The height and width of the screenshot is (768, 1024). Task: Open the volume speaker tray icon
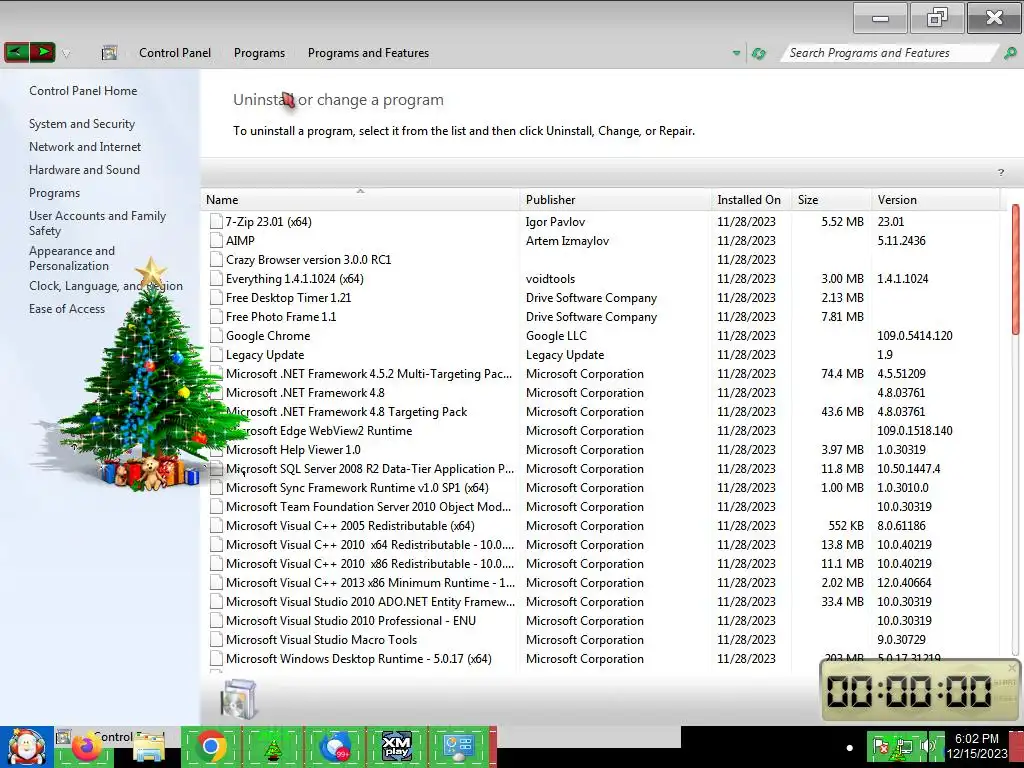click(x=927, y=746)
